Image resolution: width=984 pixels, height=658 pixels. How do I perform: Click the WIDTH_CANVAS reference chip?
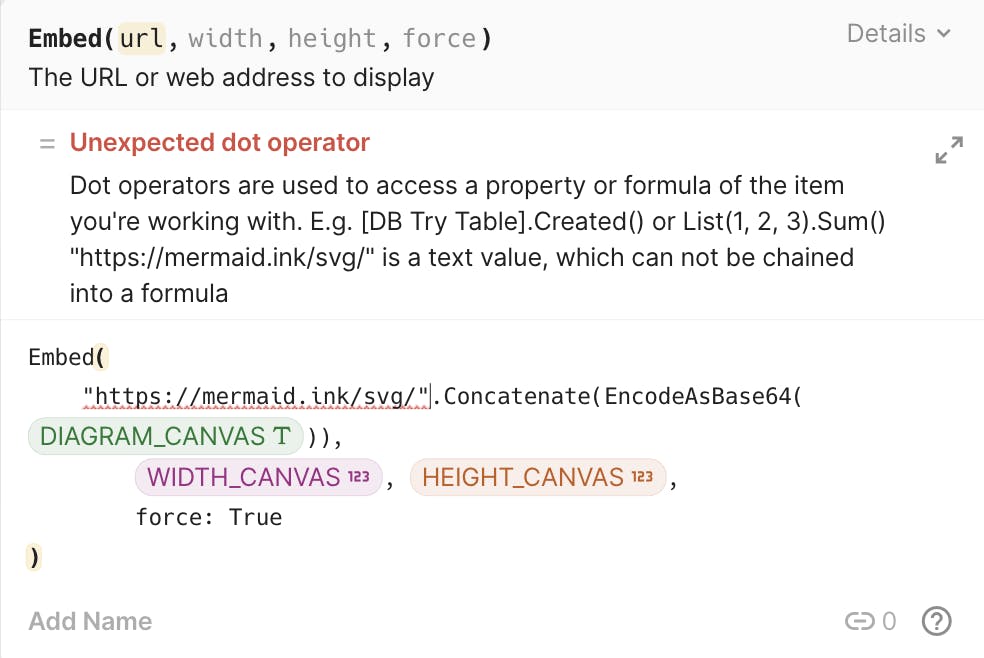tap(259, 477)
